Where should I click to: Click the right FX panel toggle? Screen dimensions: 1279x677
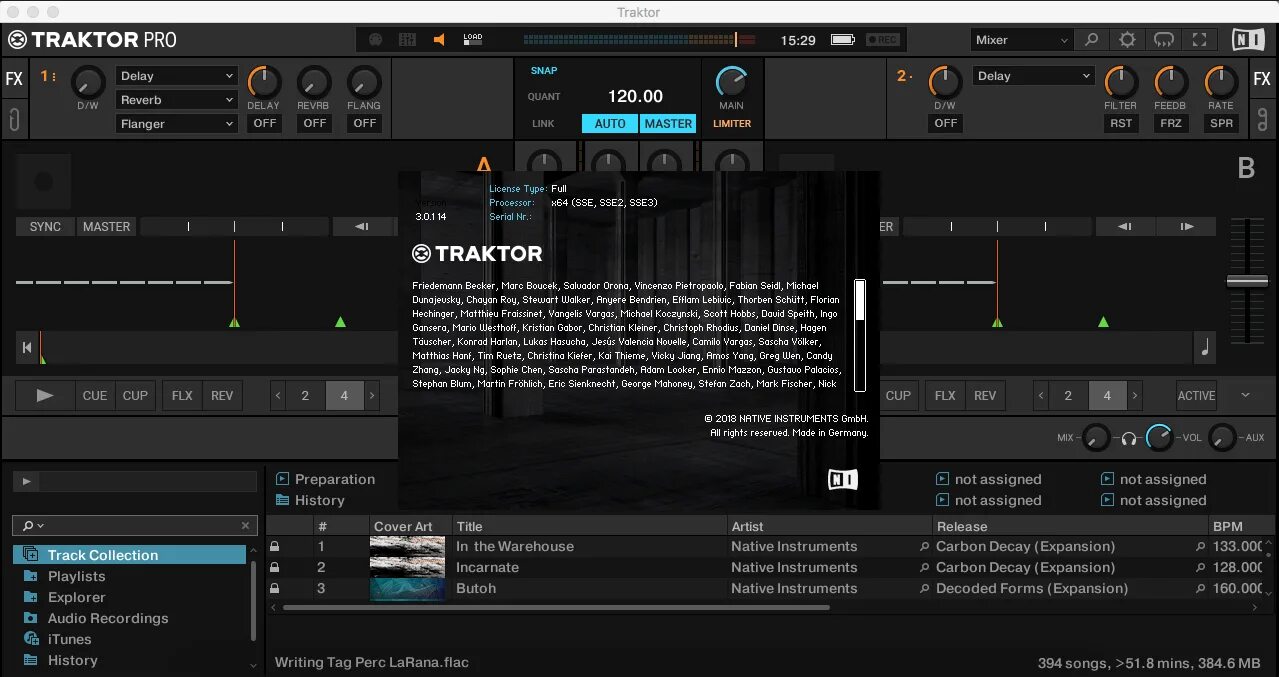coord(1262,79)
